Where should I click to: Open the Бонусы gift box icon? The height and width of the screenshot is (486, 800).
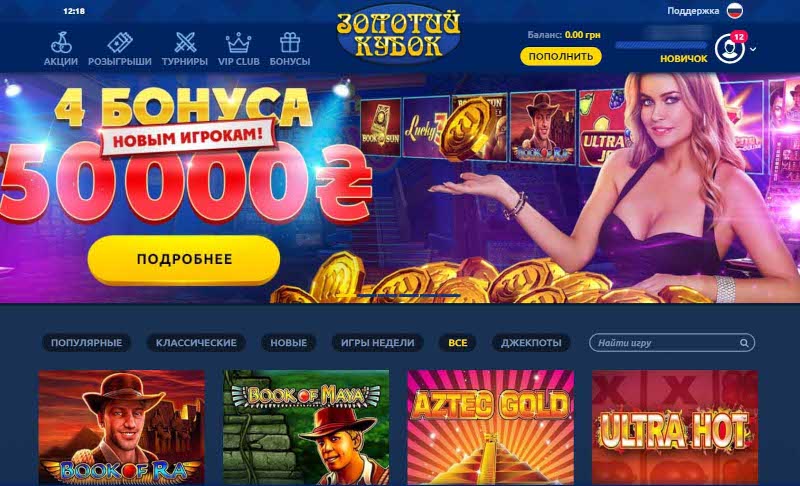pos(290,42)
